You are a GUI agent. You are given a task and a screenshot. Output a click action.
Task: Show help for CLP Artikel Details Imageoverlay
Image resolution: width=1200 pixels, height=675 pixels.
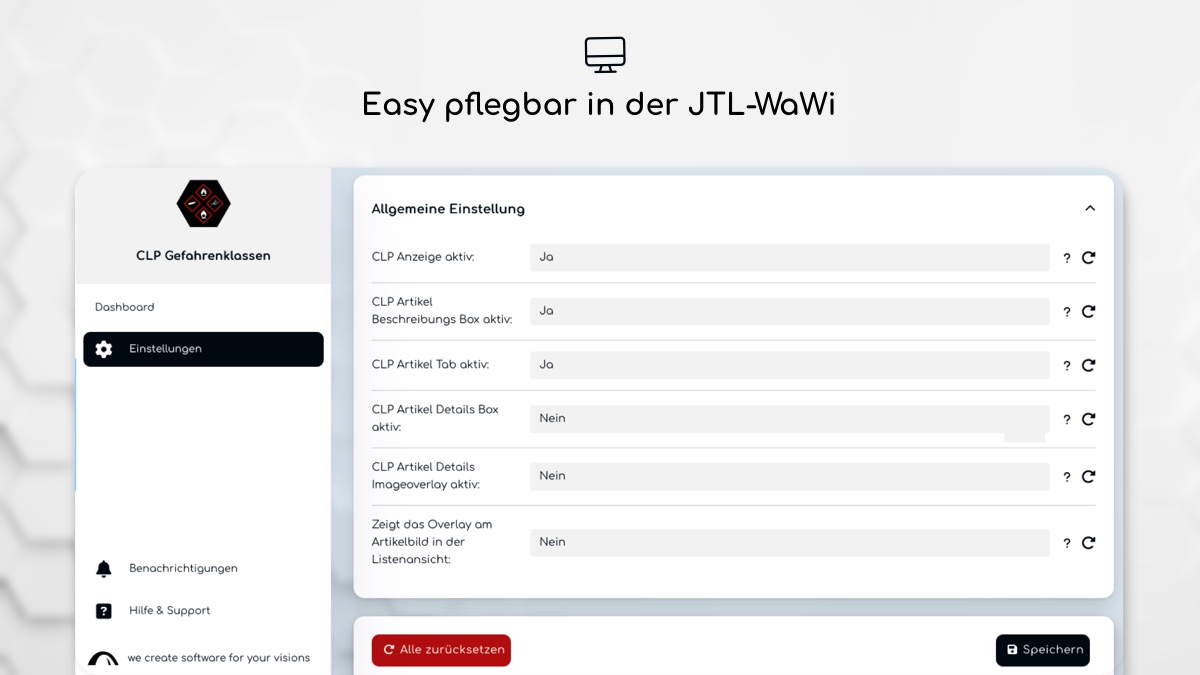coord(1067,478)
